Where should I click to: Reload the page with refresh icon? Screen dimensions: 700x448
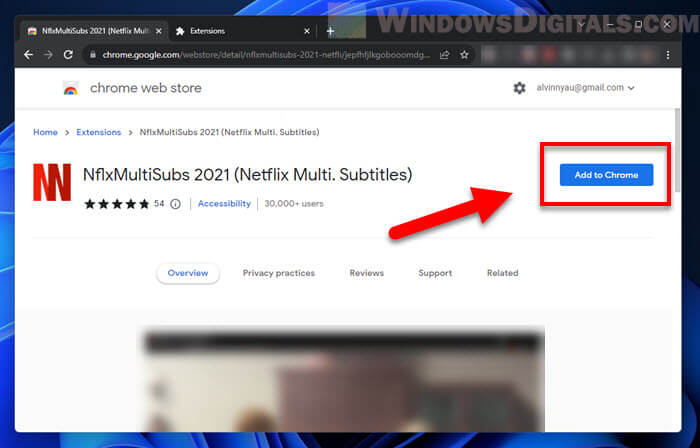(x=68, y=54)
